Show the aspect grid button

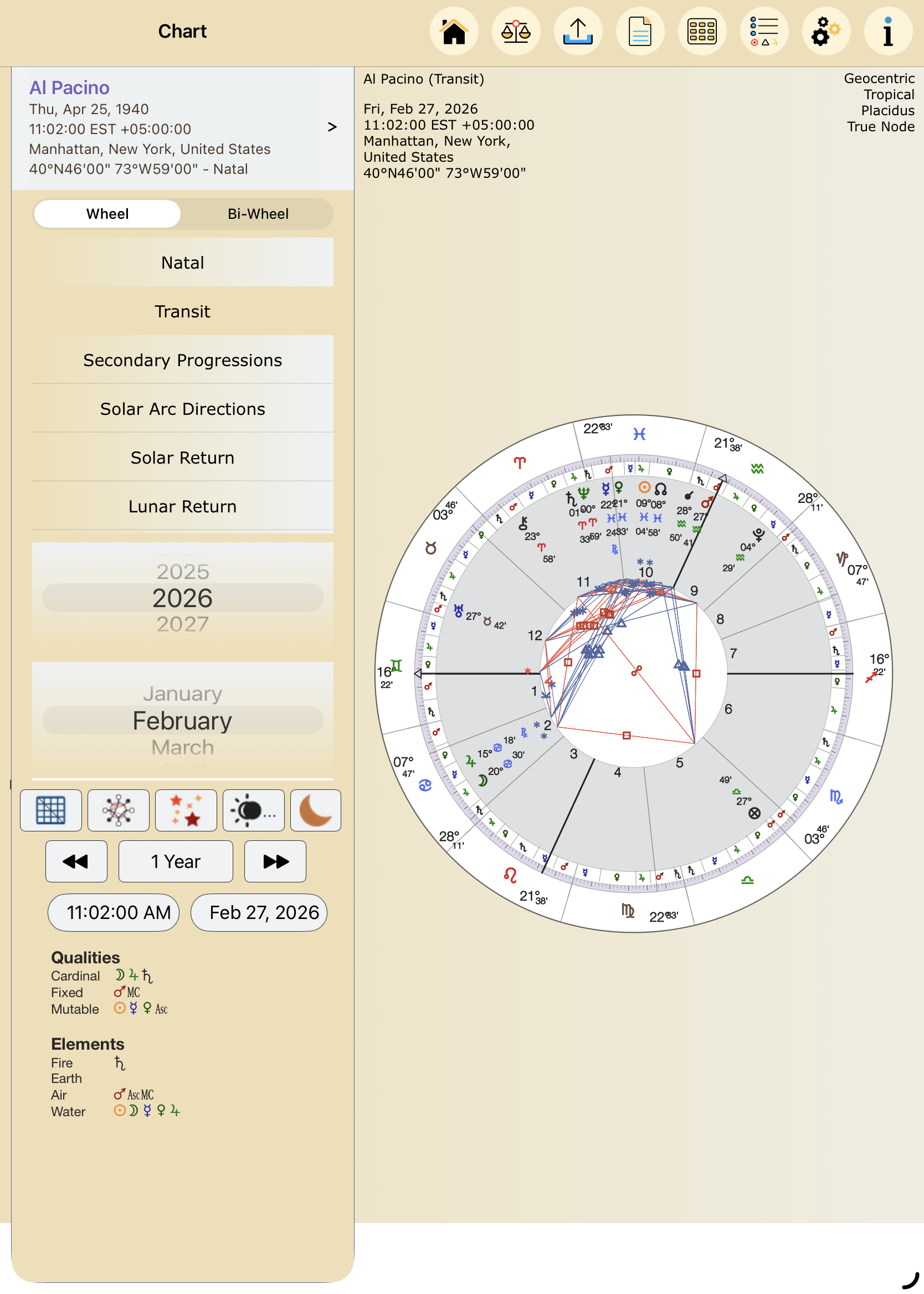[50, 810]
